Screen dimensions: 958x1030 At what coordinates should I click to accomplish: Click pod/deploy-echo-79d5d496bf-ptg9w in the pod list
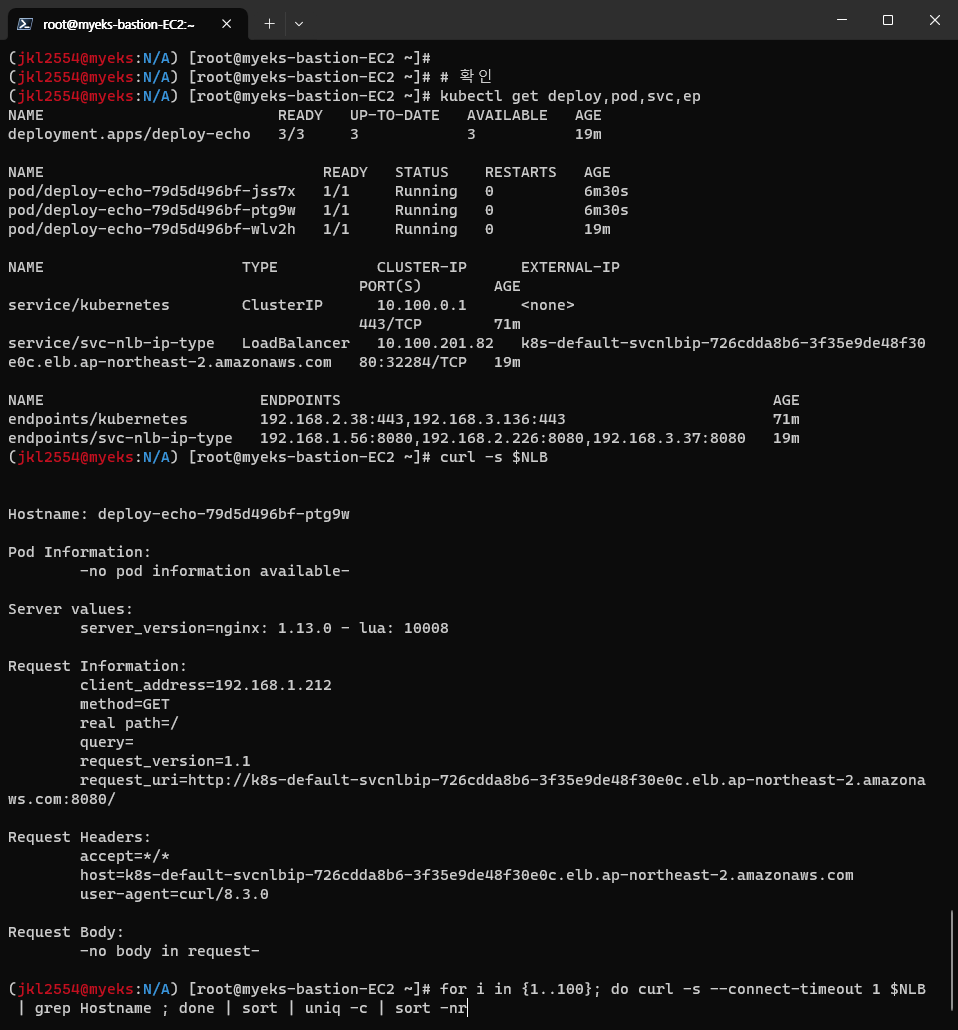point(152,210)
